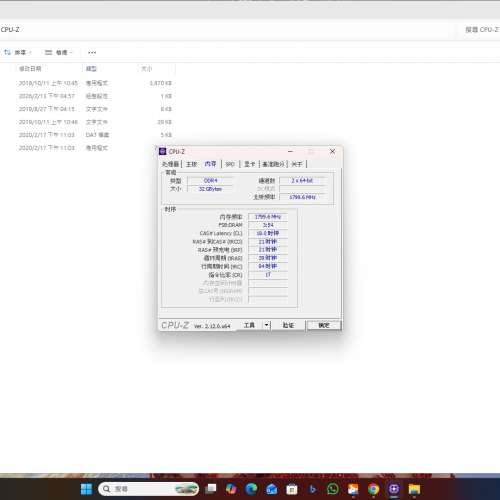
Task: Click the view layout icon in Explorer toolbar
Action: [x=49, y=52]
